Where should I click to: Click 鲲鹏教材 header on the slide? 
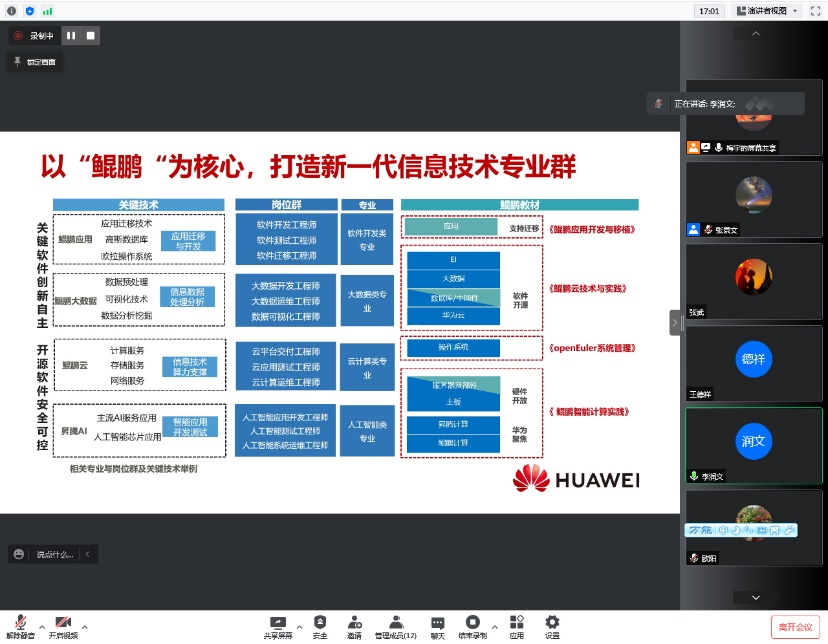pyautogui.click(x=520, y=205)
